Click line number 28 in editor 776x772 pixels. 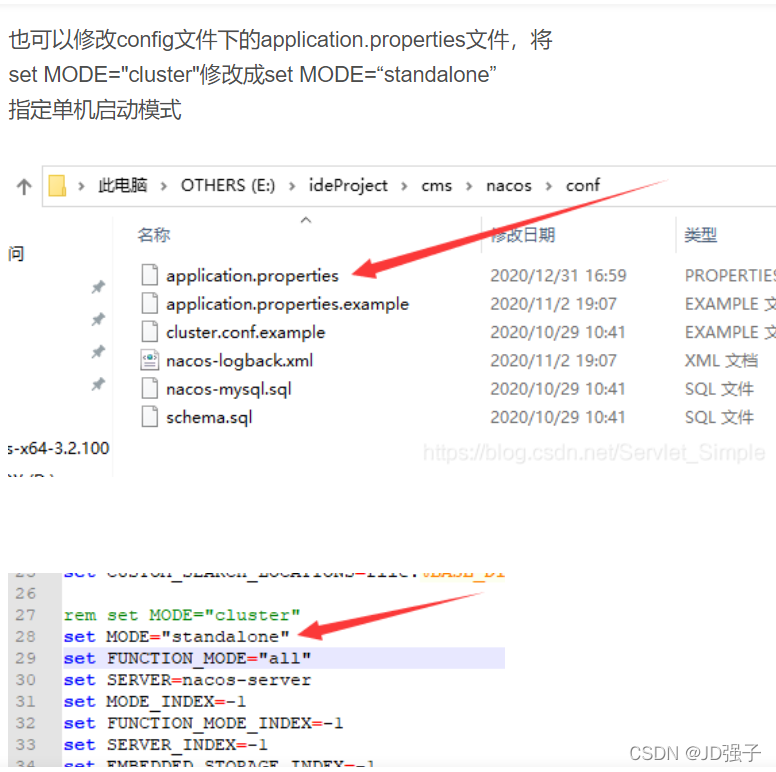25,636
